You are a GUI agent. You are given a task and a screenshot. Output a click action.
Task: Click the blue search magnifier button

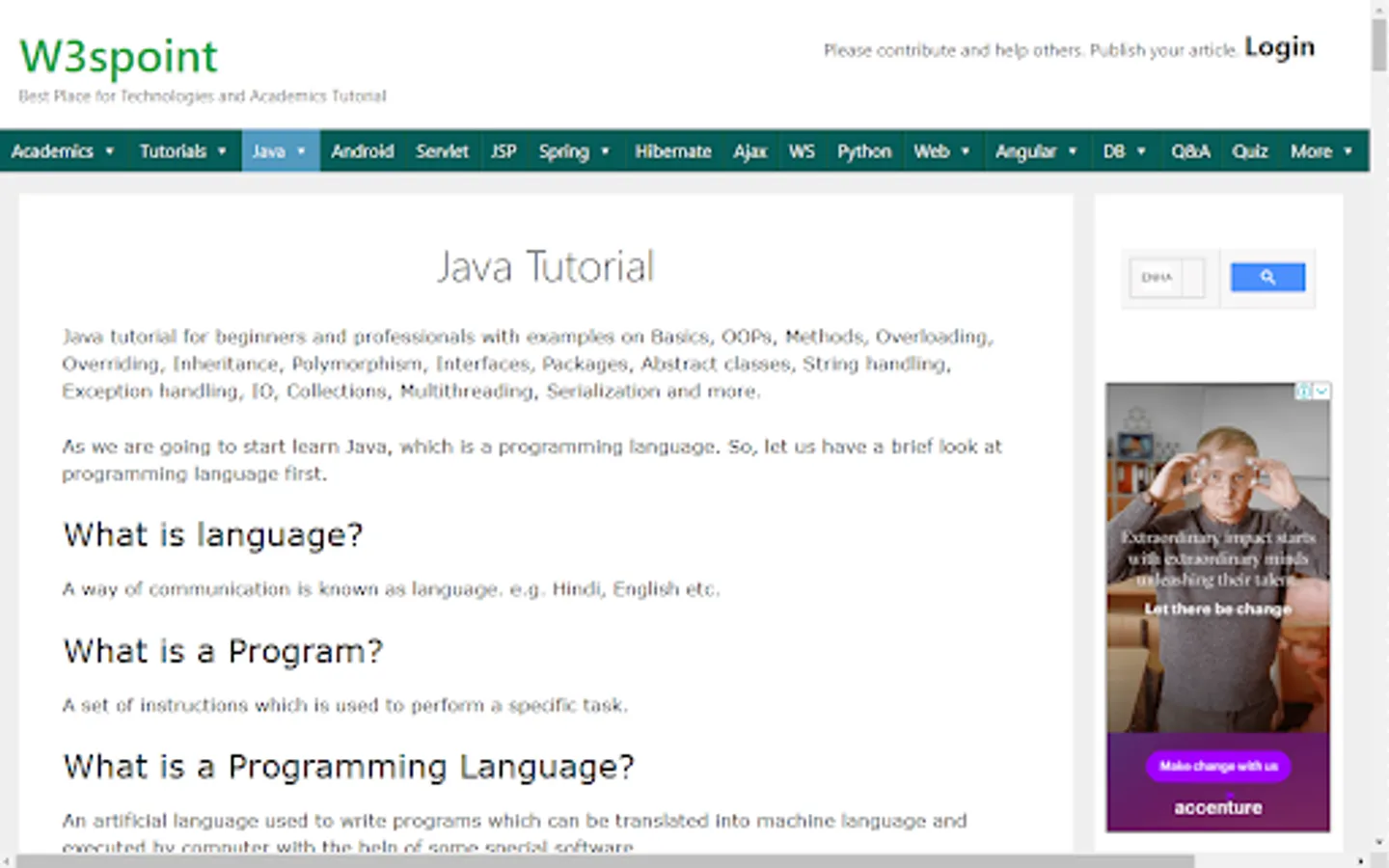click(x=1267, y=278)
